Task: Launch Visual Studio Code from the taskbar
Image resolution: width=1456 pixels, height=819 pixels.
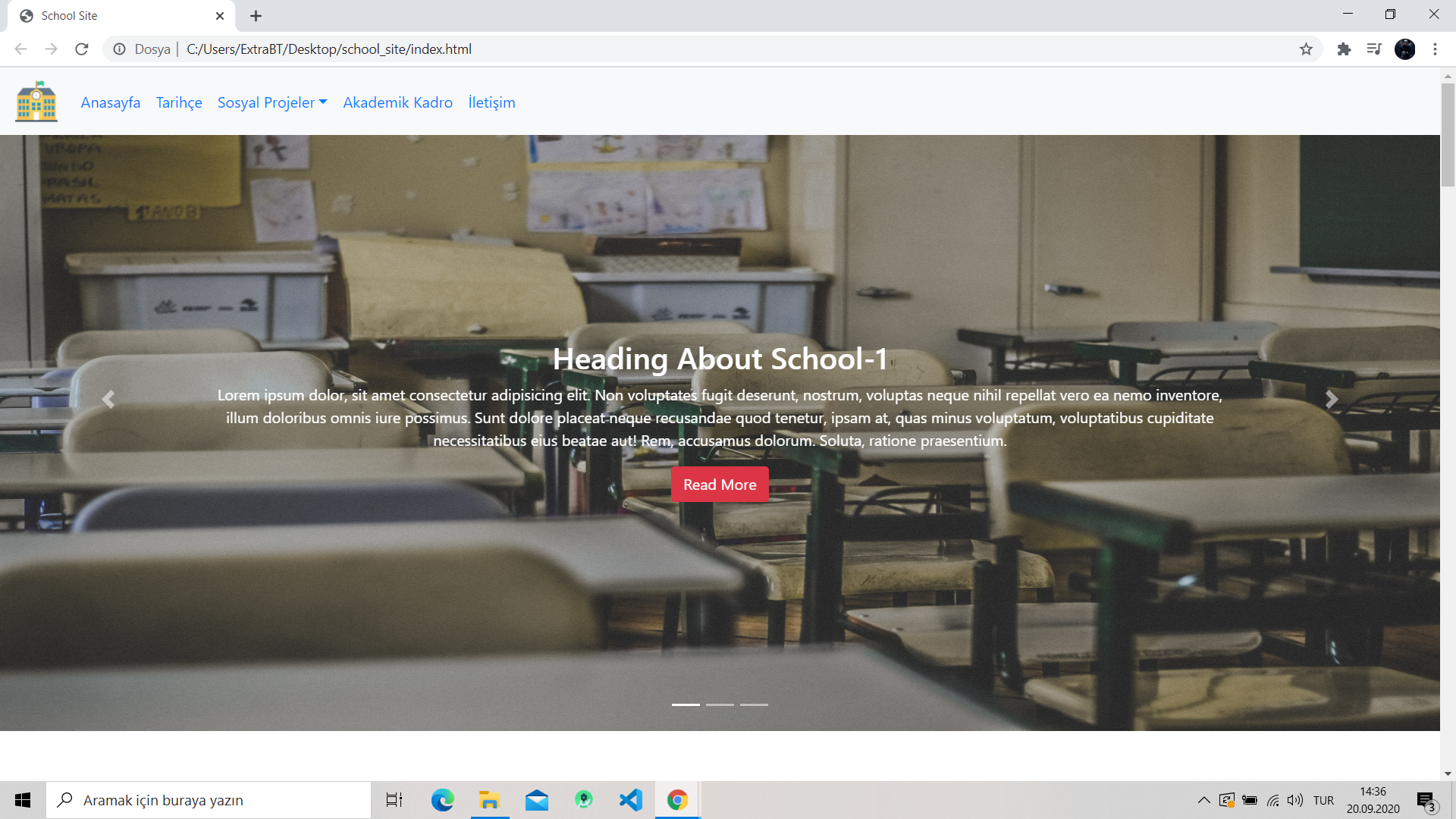Action: pyautogui.click(x=630, y=800)
